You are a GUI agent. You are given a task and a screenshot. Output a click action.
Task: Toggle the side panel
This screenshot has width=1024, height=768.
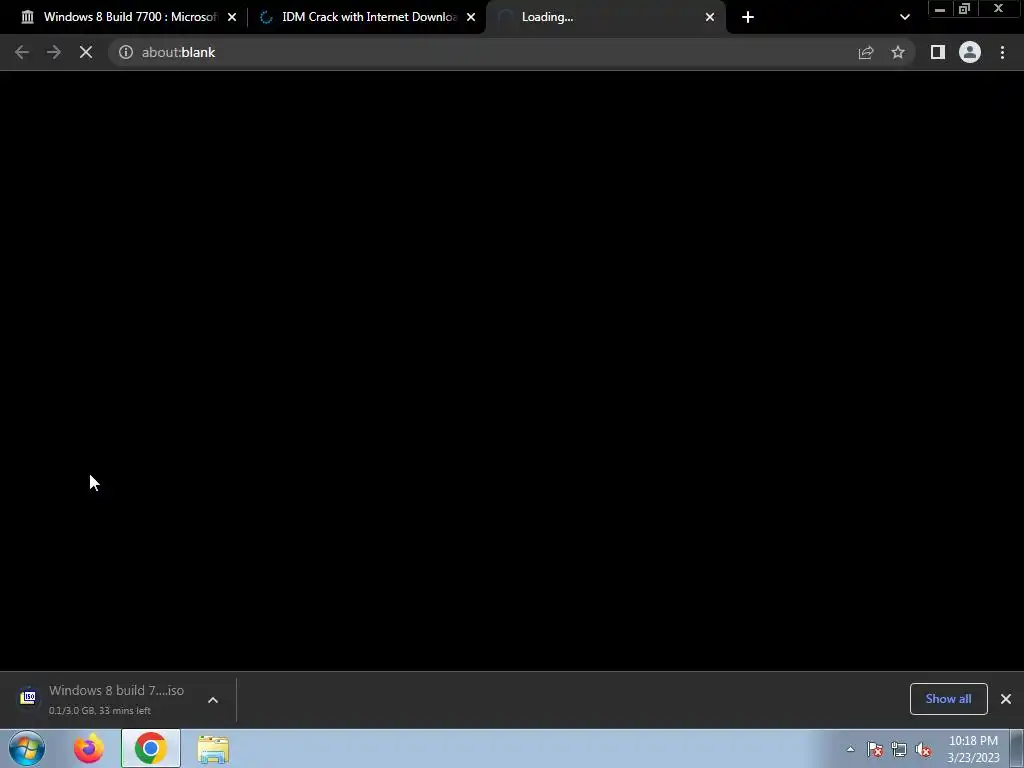point(938,52)
